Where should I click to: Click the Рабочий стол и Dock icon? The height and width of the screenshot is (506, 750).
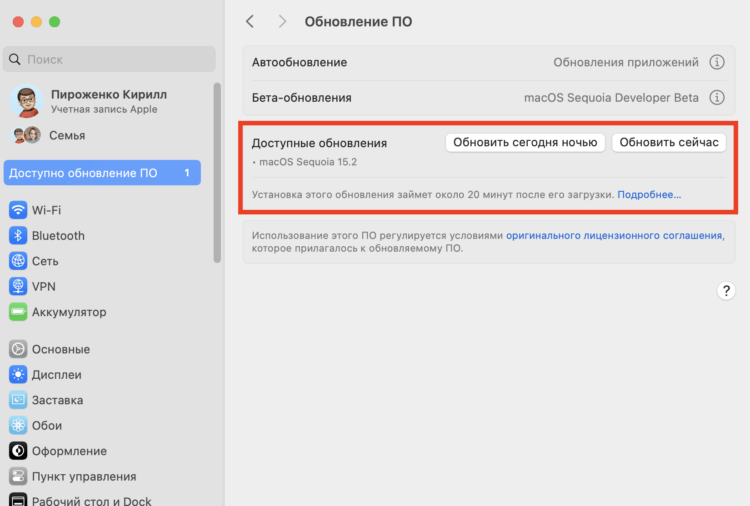[18, 499]
